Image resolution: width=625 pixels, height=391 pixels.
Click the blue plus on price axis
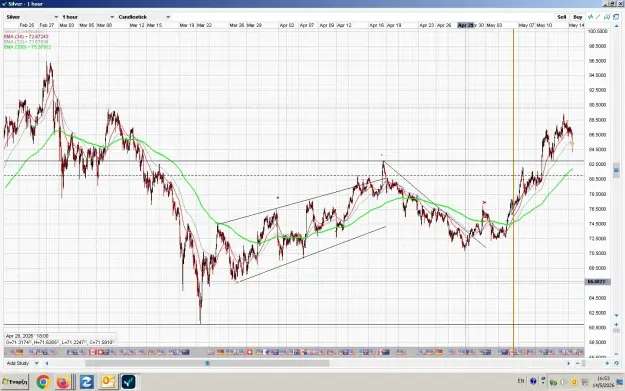(x=616, y=324)
